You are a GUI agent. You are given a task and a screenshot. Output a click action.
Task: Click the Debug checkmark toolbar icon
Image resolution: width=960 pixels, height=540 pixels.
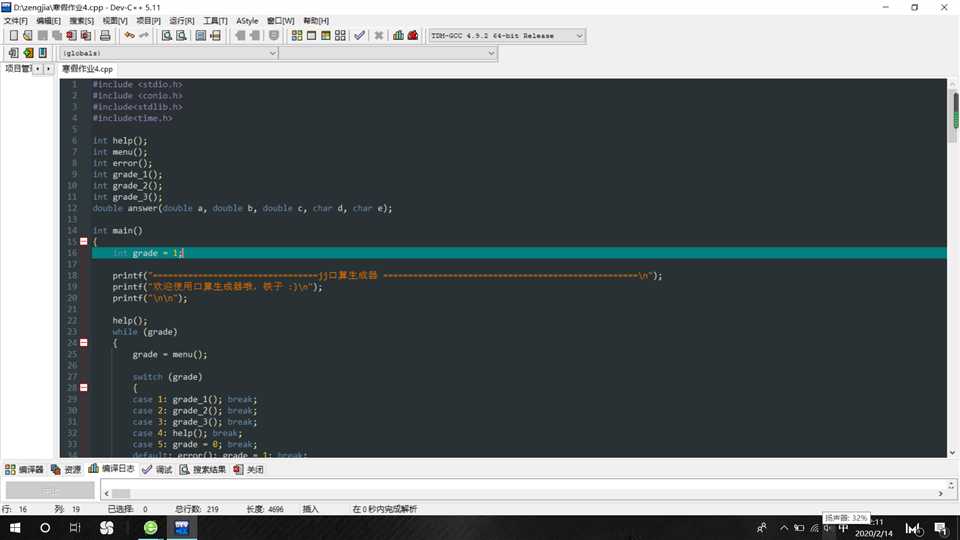tap(359, 36)
